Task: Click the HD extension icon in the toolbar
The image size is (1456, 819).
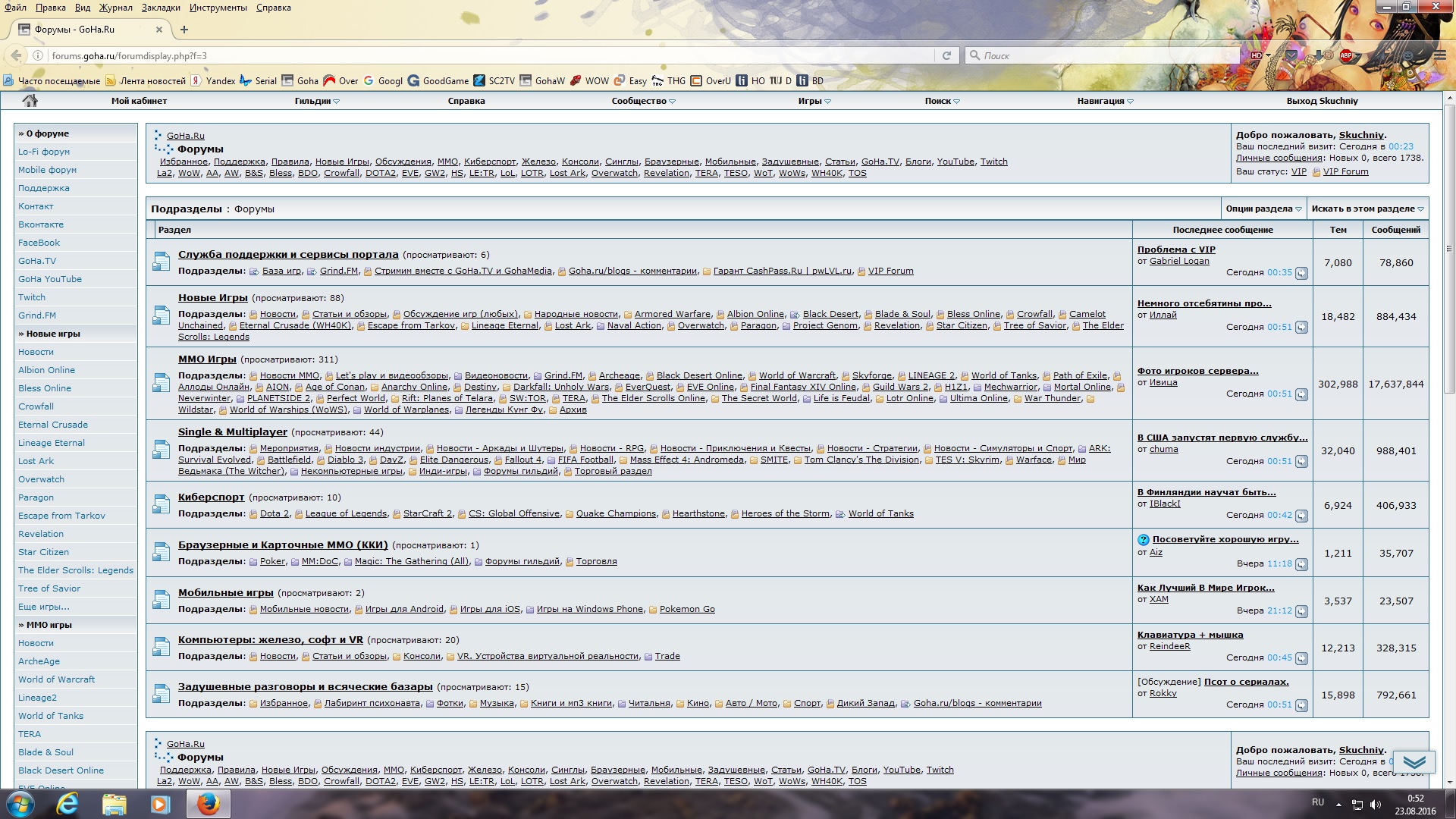Action: (1257, 55)
